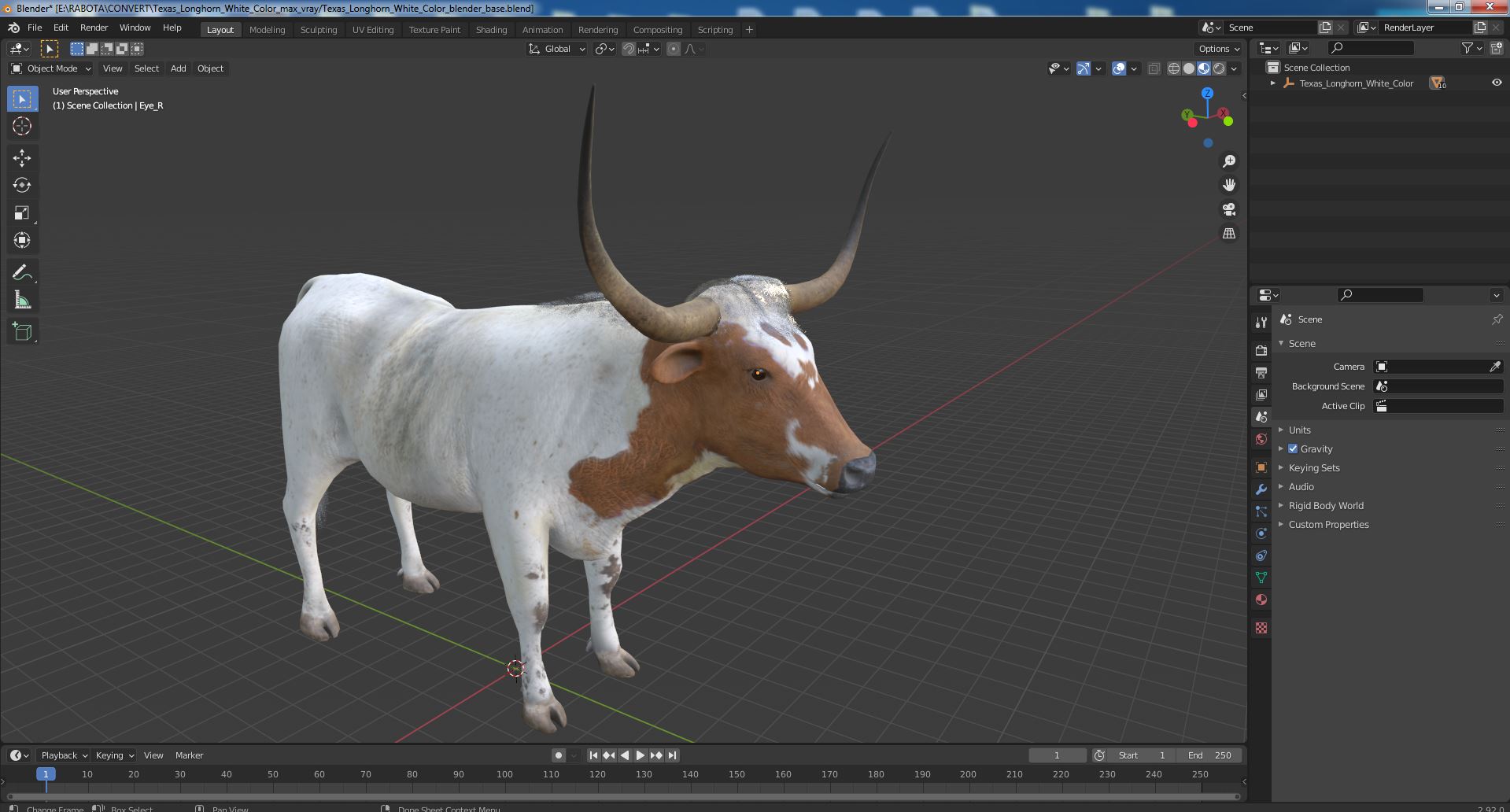The width and height of the screenshot is (1510, 812).
Task: Open the File menu
Action: pyautogui.click(x=35, y=28)
